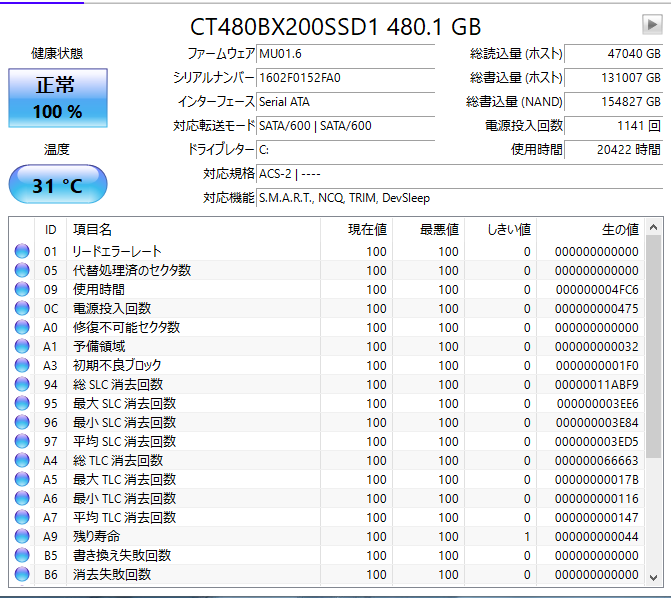Click status orb for row B5 書き換え失敗回数
671x598 pixels.
(22, 555)
